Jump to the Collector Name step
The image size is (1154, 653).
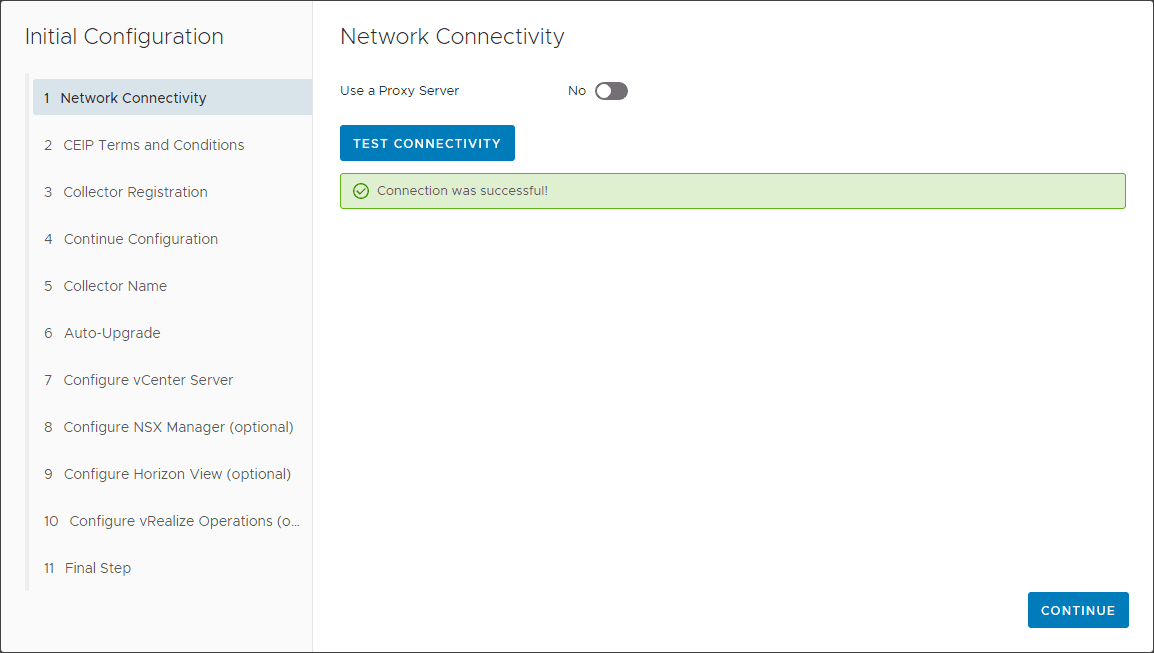coord(115,286)
